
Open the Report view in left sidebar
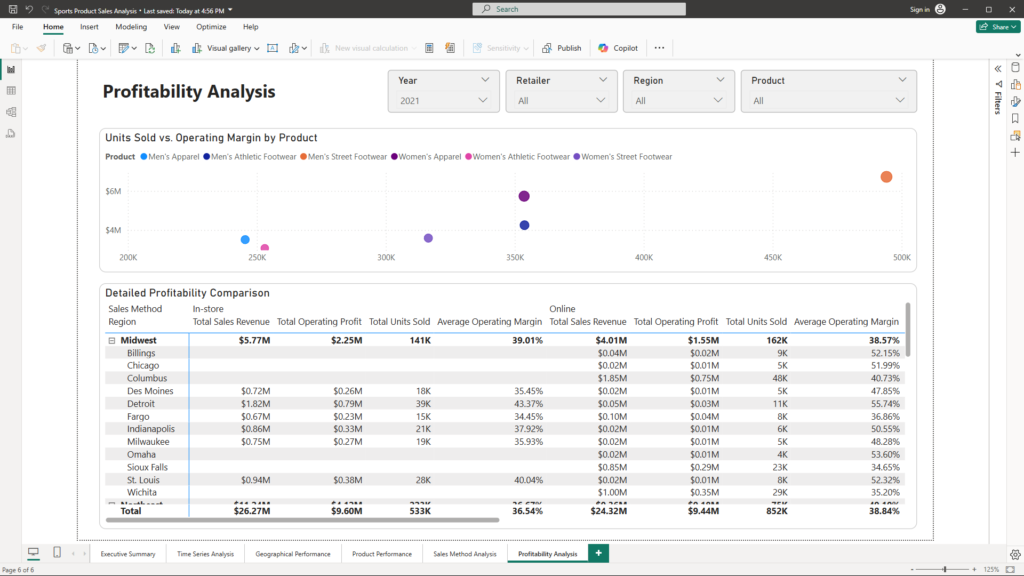pyautogui.click(x=11, y=69)
